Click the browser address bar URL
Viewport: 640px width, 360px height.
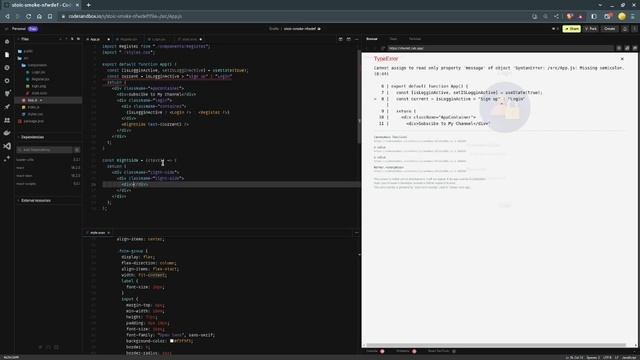point(125,16)
